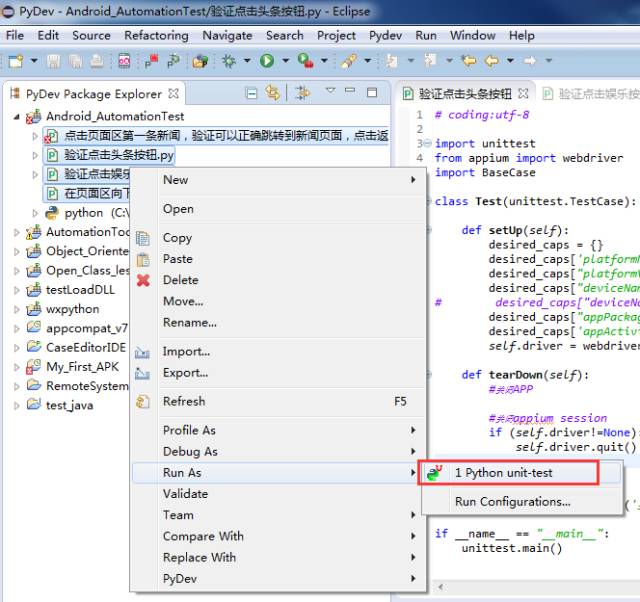Click the Run External Tools icon

(x=305, y=61)
